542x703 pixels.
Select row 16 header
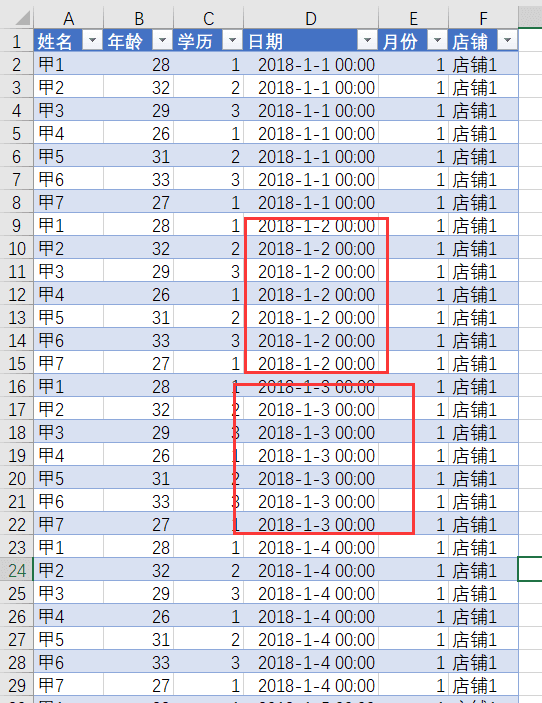point(17,386)
